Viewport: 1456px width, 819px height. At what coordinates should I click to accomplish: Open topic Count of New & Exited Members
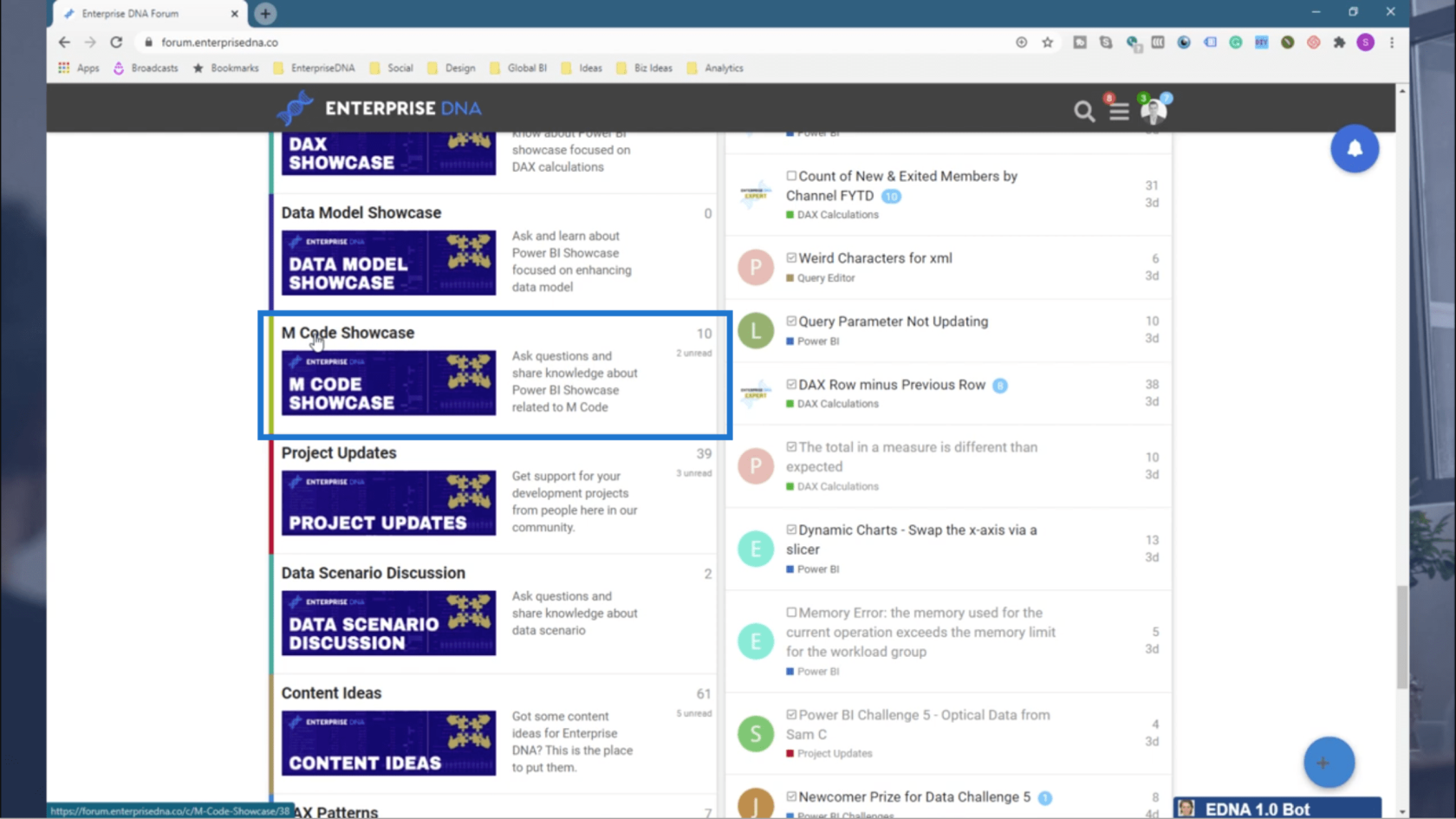pos(901,185)
